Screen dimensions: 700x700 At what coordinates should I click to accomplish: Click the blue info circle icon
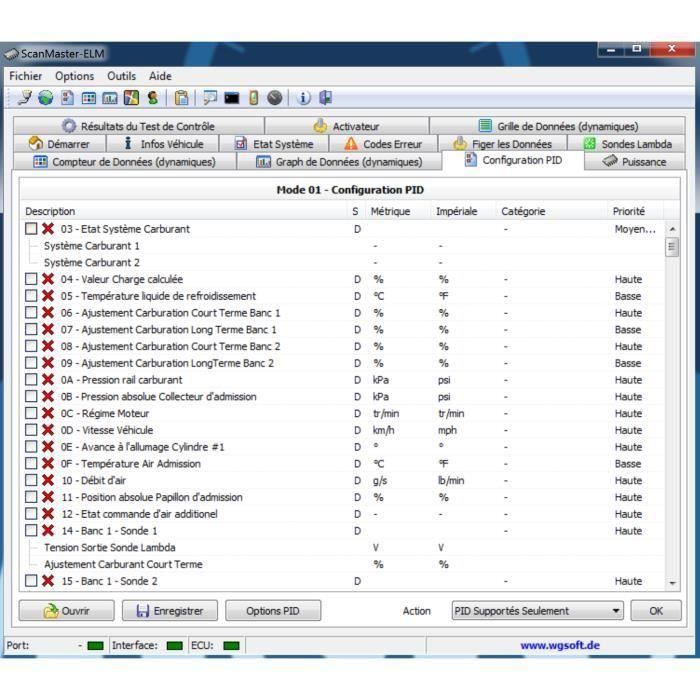304,98
